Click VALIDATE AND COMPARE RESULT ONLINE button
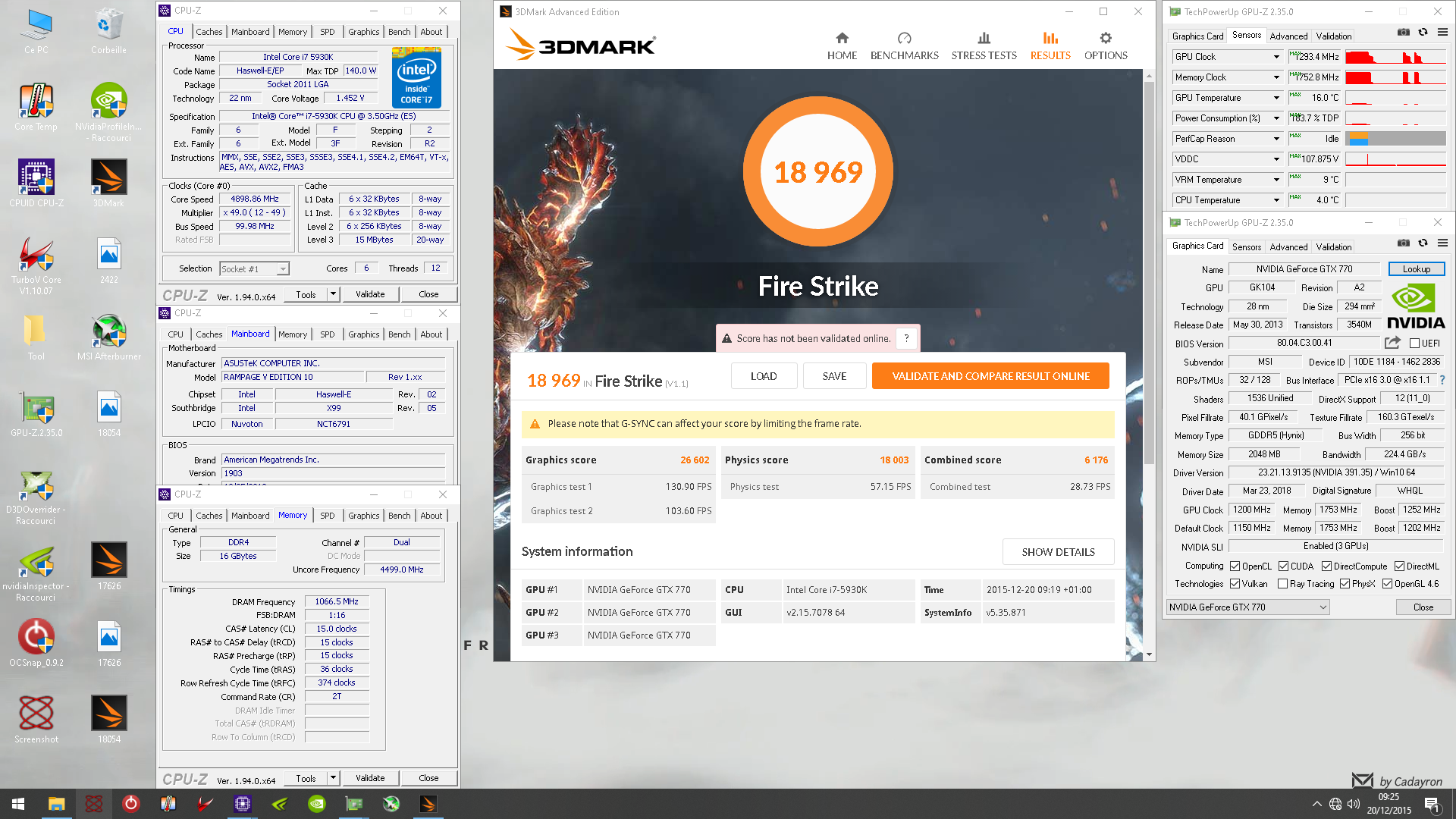This screenshot has height=819, width=1456. click(x=990, y=376)
